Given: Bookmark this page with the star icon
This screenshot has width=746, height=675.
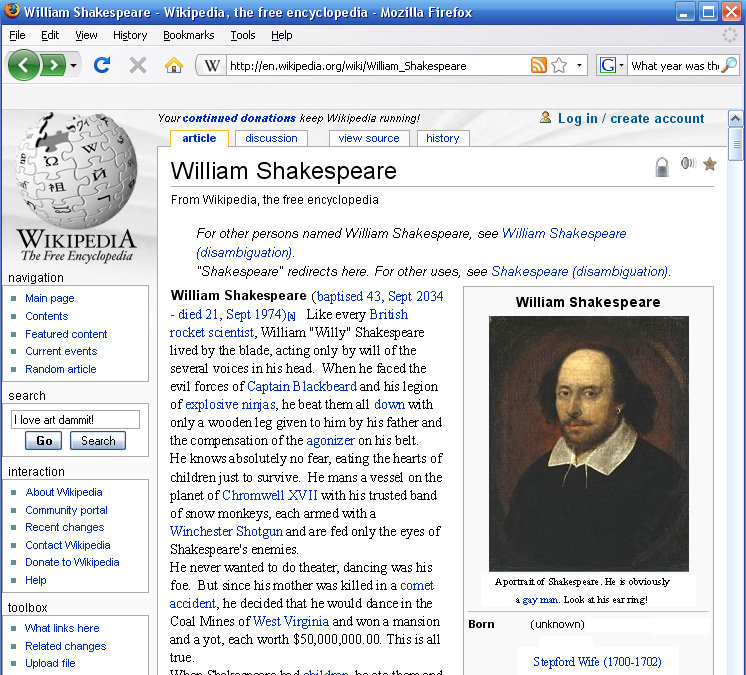Looking at the screenshot, I should click(x=559, y=65).
